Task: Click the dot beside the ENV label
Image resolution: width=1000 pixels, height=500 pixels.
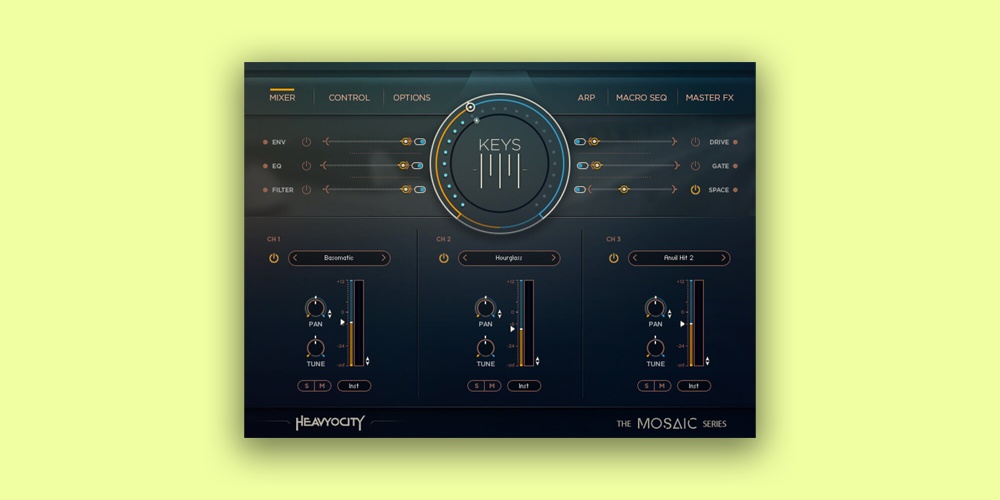Action: [265, 142]
